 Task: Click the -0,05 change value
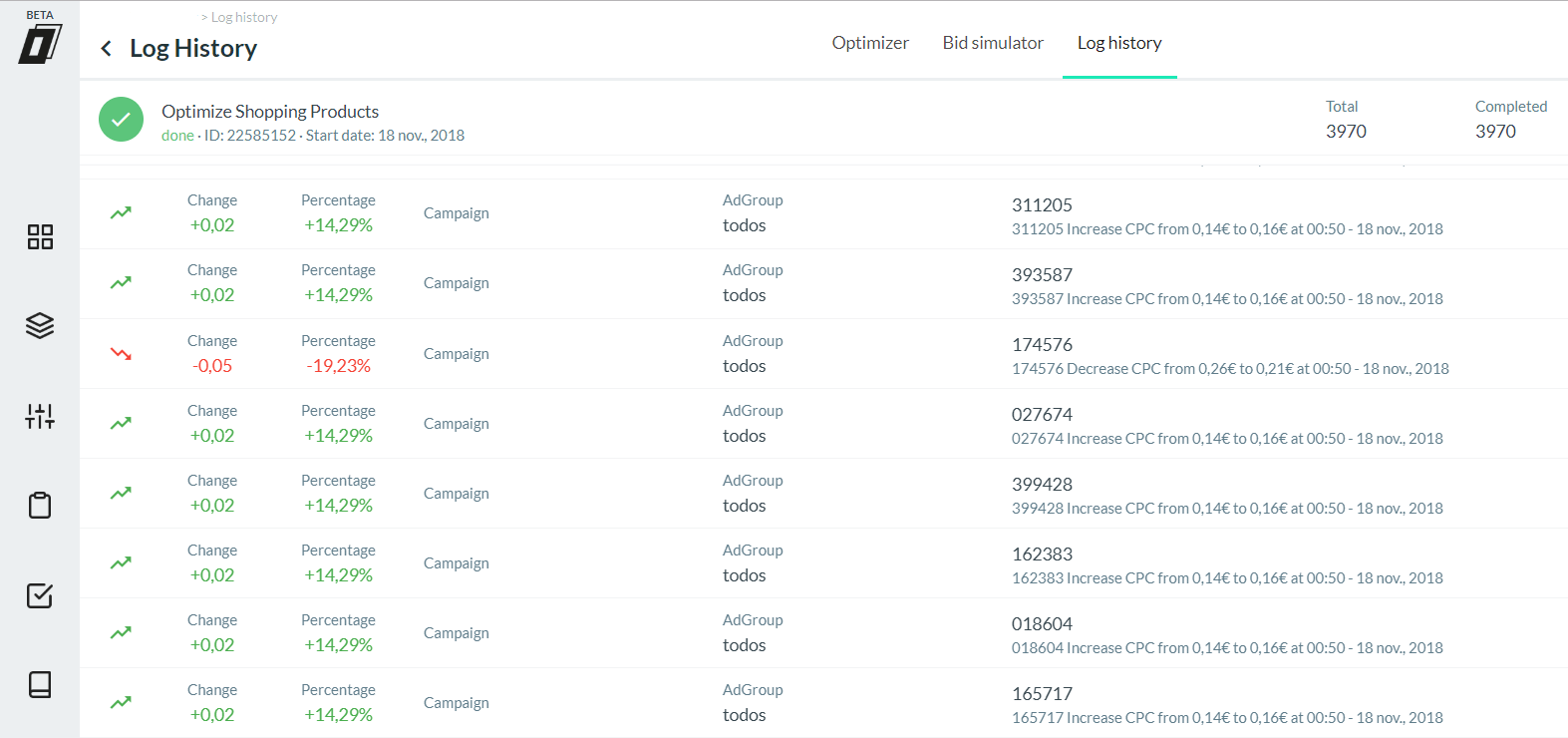(x=212, y=366)
